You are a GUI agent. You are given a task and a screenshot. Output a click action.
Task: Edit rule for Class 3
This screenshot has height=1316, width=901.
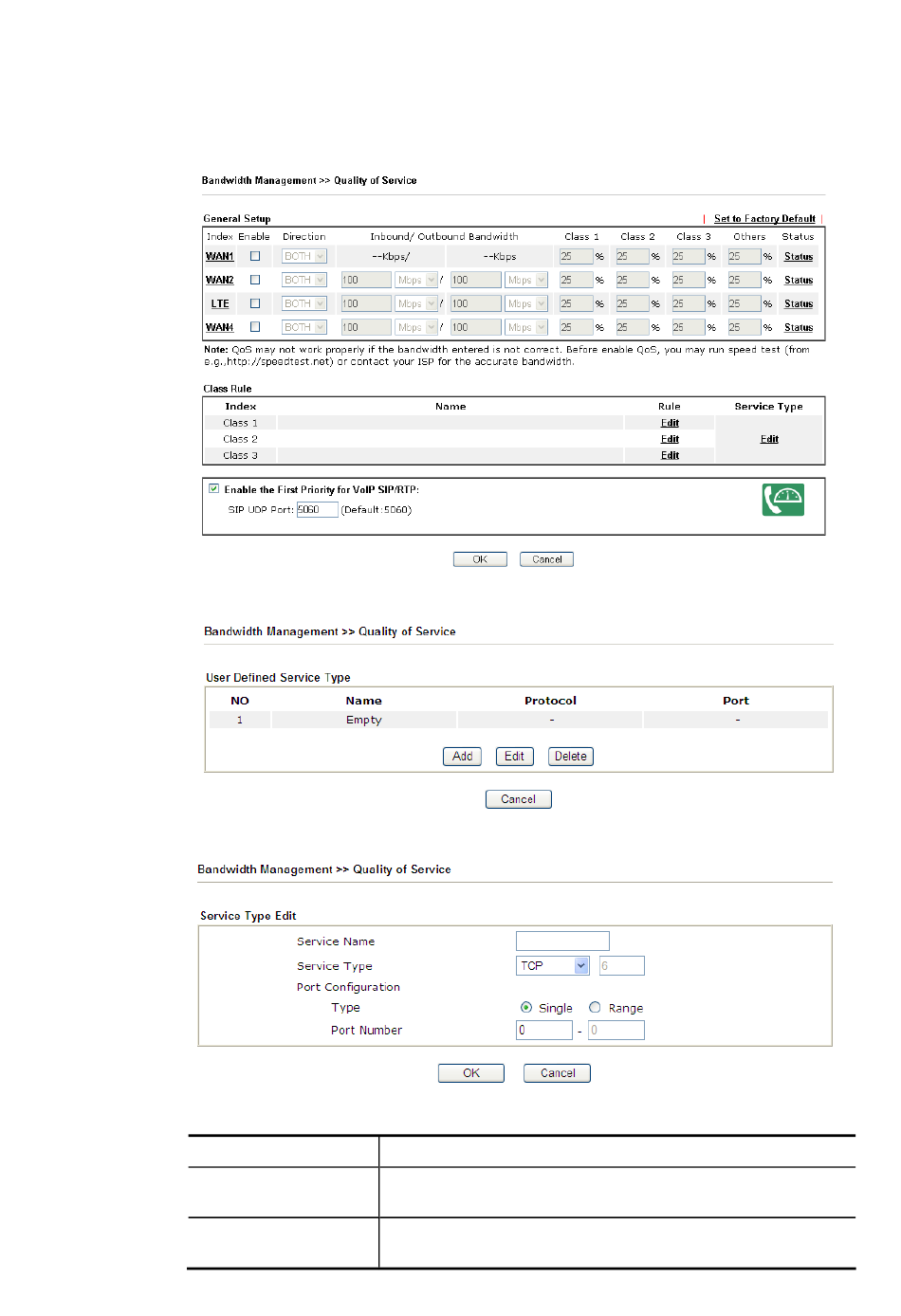click(670, 455)
